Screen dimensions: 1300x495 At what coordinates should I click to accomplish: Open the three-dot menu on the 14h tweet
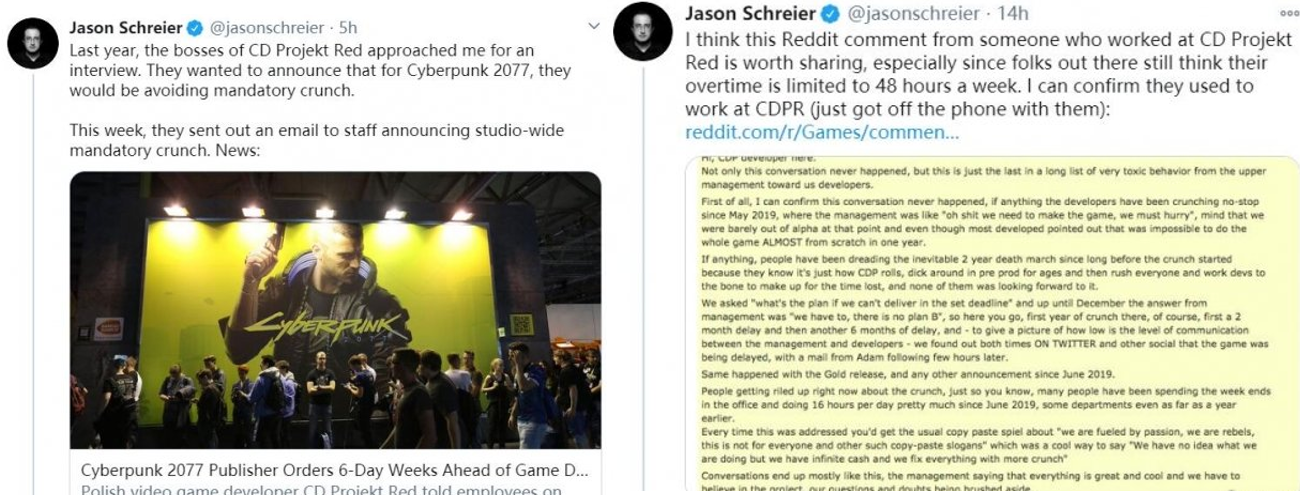1288,14
